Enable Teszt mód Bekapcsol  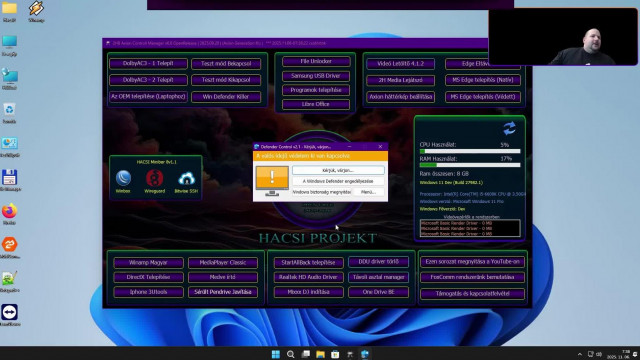pos(226,63)
